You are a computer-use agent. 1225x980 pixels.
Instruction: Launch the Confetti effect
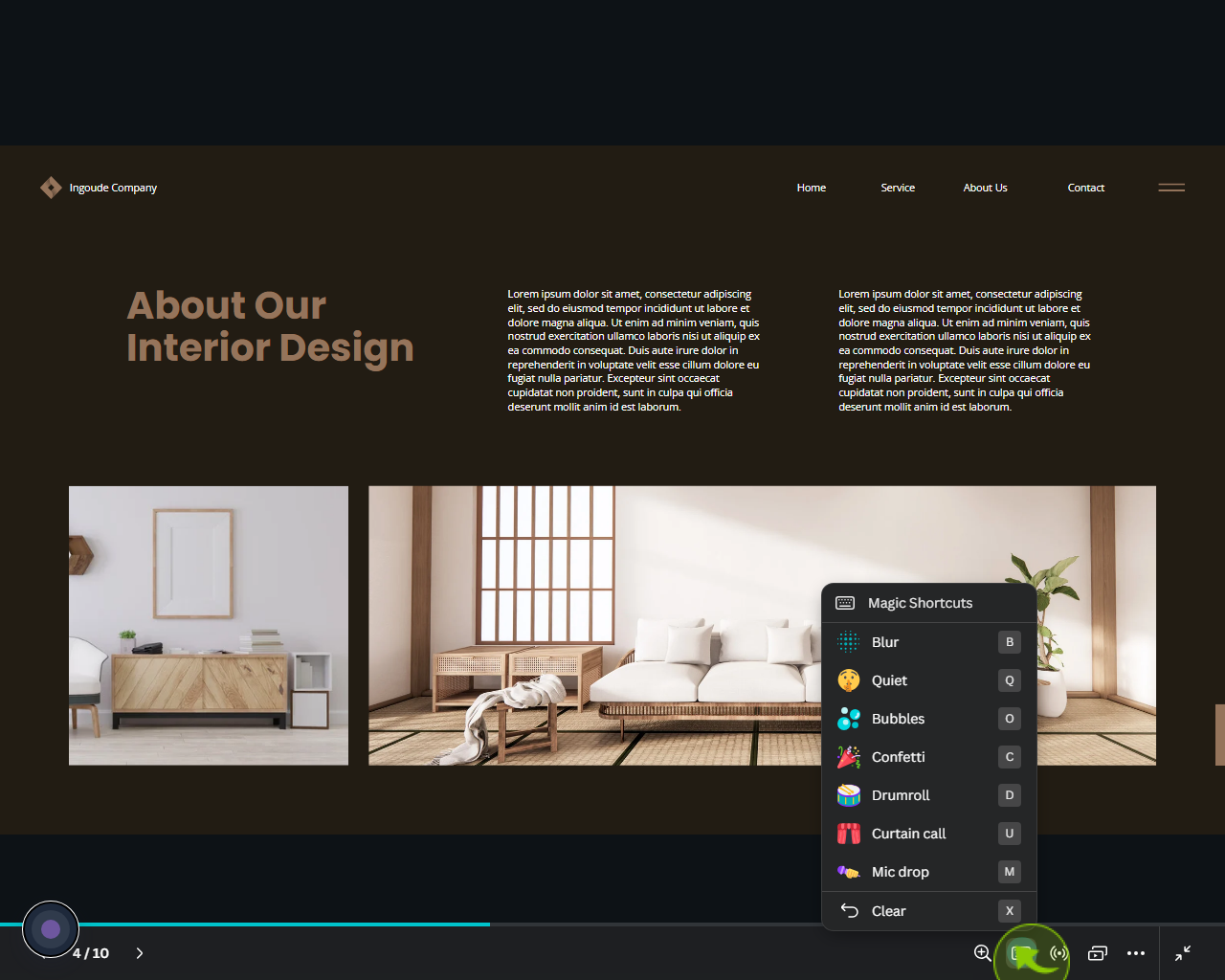click(x=928, y=757)
